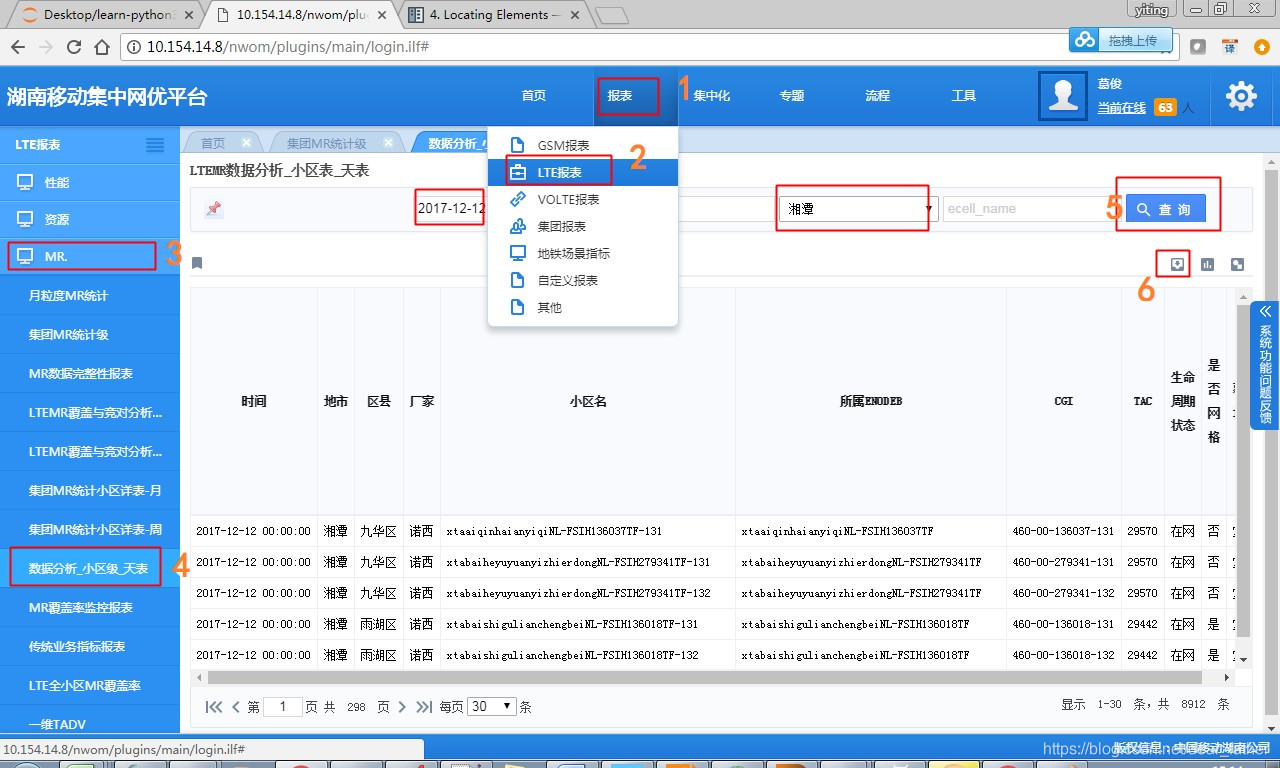
Task: Open the 集中化 top navigation menu
Action: pos(711,96)
